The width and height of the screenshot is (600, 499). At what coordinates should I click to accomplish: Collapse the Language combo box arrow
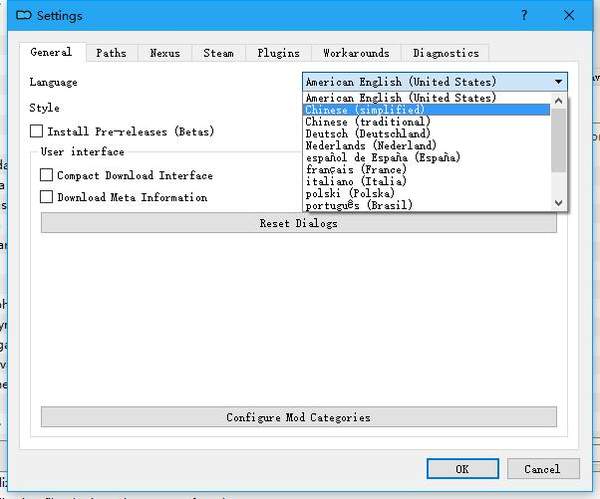point(557,82)
